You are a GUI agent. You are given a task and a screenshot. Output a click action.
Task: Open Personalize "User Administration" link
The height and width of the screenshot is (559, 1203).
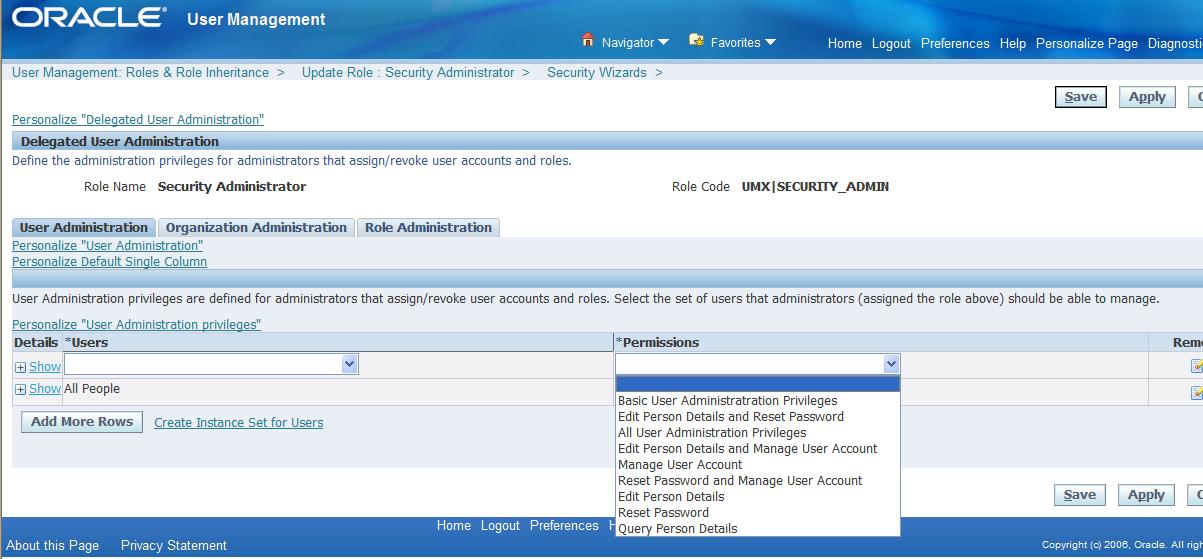108,245
